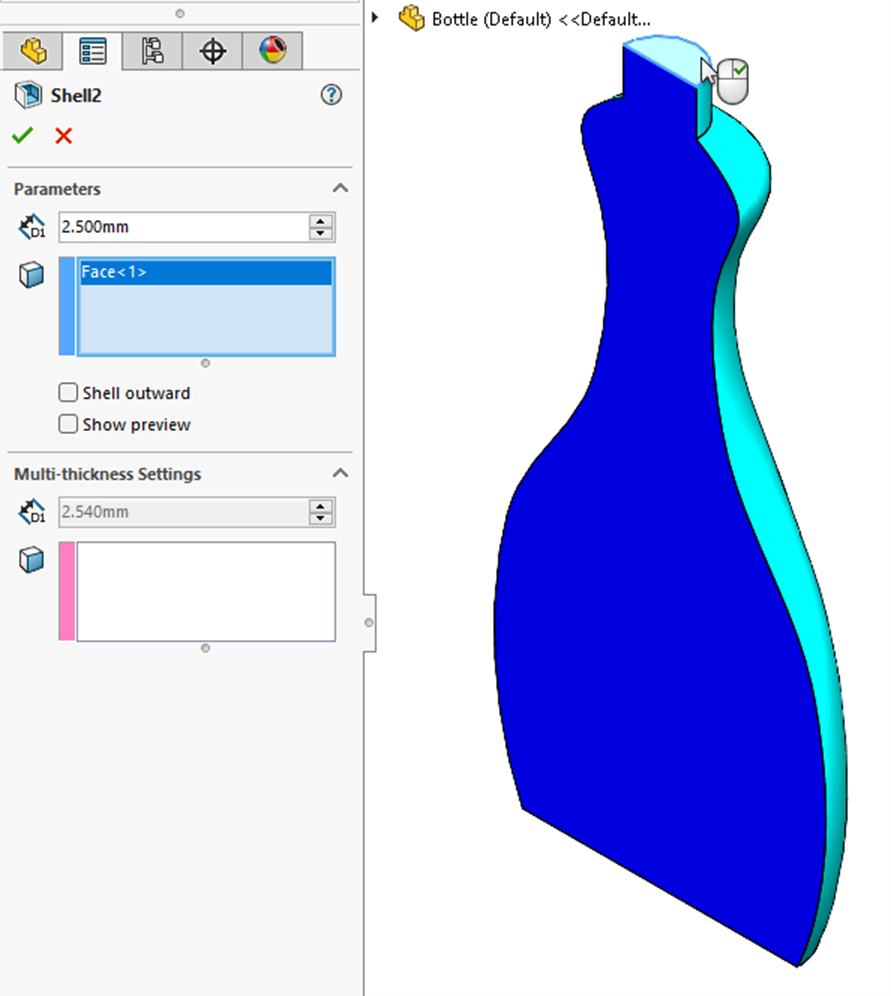This screenshot has width=891, height=996.
Task: Collapse the Multi-thickness Settings section
Action: (x=340, y=474)
